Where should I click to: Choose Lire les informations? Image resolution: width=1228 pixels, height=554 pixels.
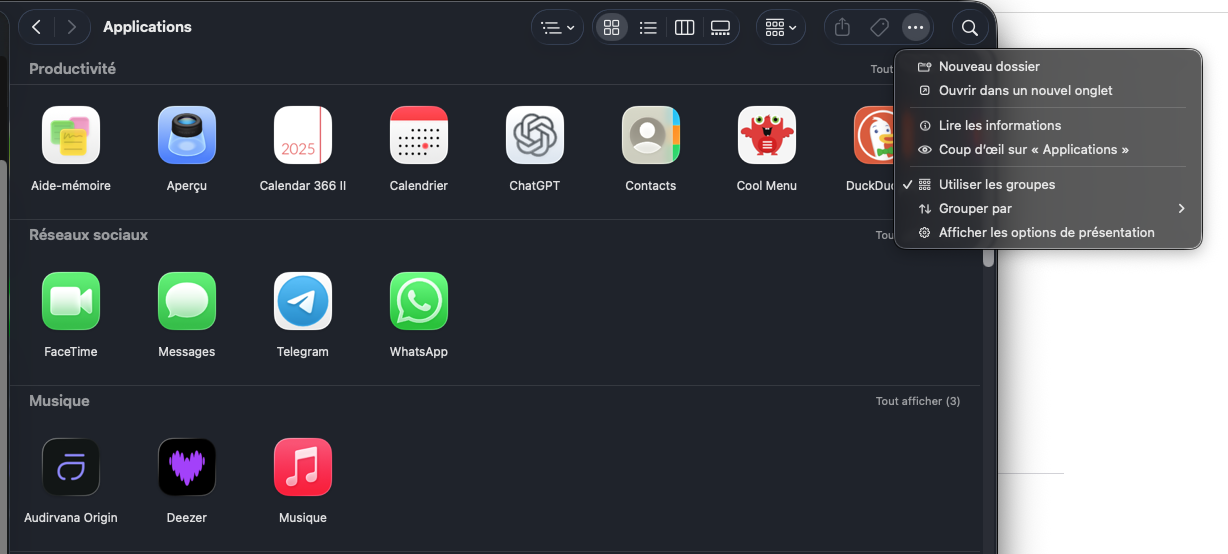click(x=1050, y=125)
